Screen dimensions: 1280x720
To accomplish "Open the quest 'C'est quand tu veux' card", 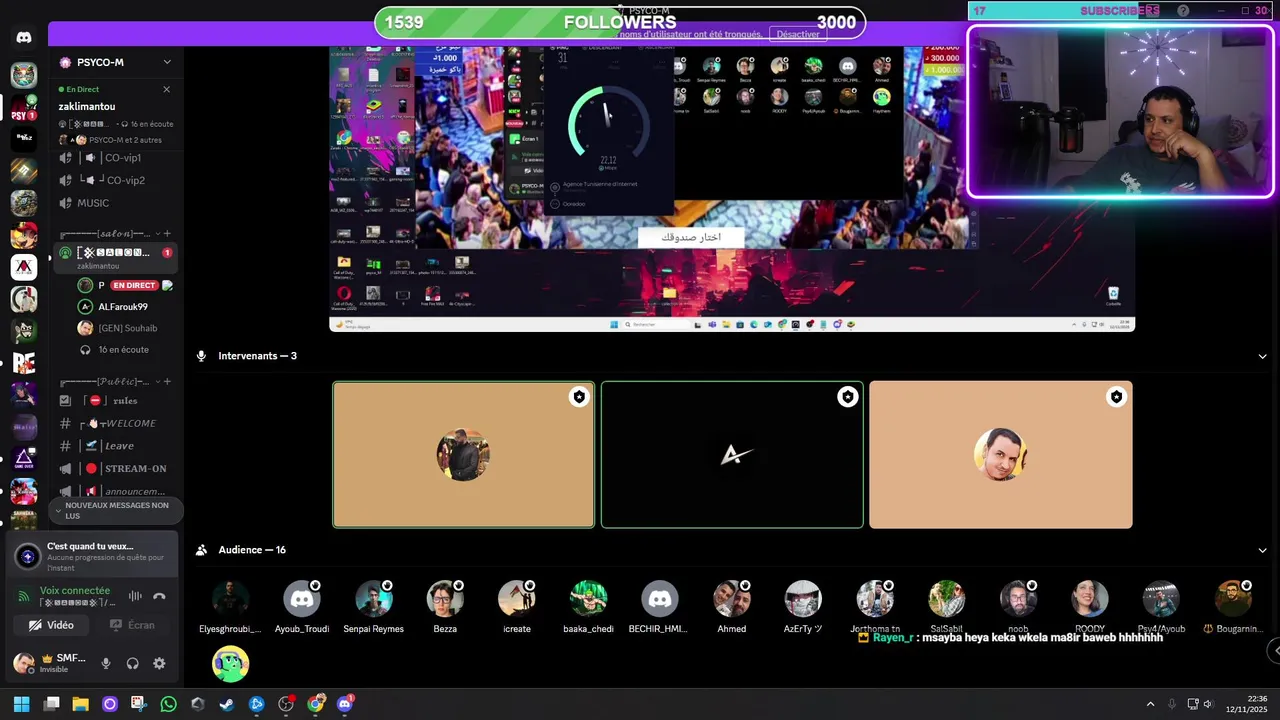I will 93,556.
